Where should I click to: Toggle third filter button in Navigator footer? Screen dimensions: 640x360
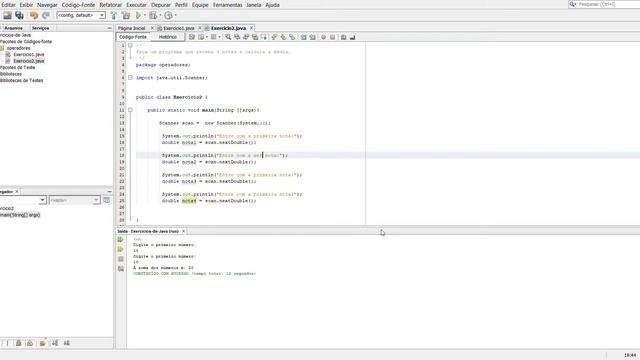coord(30,343)
